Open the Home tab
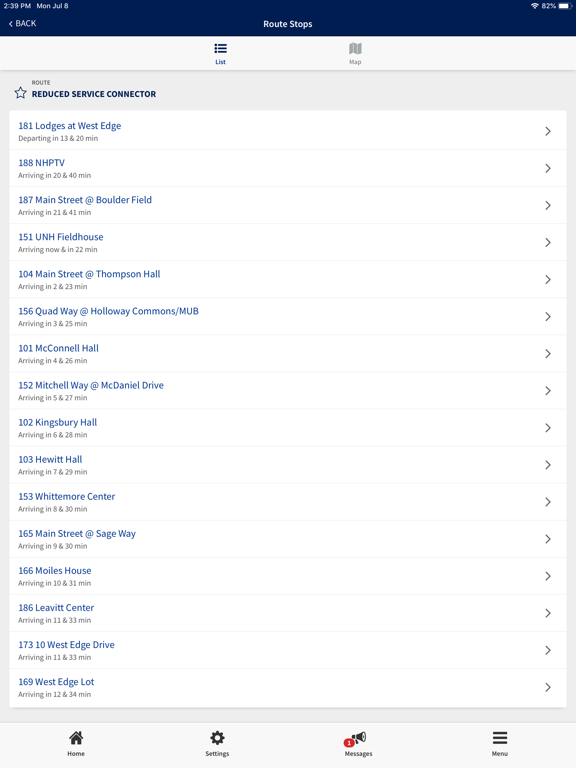This screenshot has height=768, width=576. point(76,744)
